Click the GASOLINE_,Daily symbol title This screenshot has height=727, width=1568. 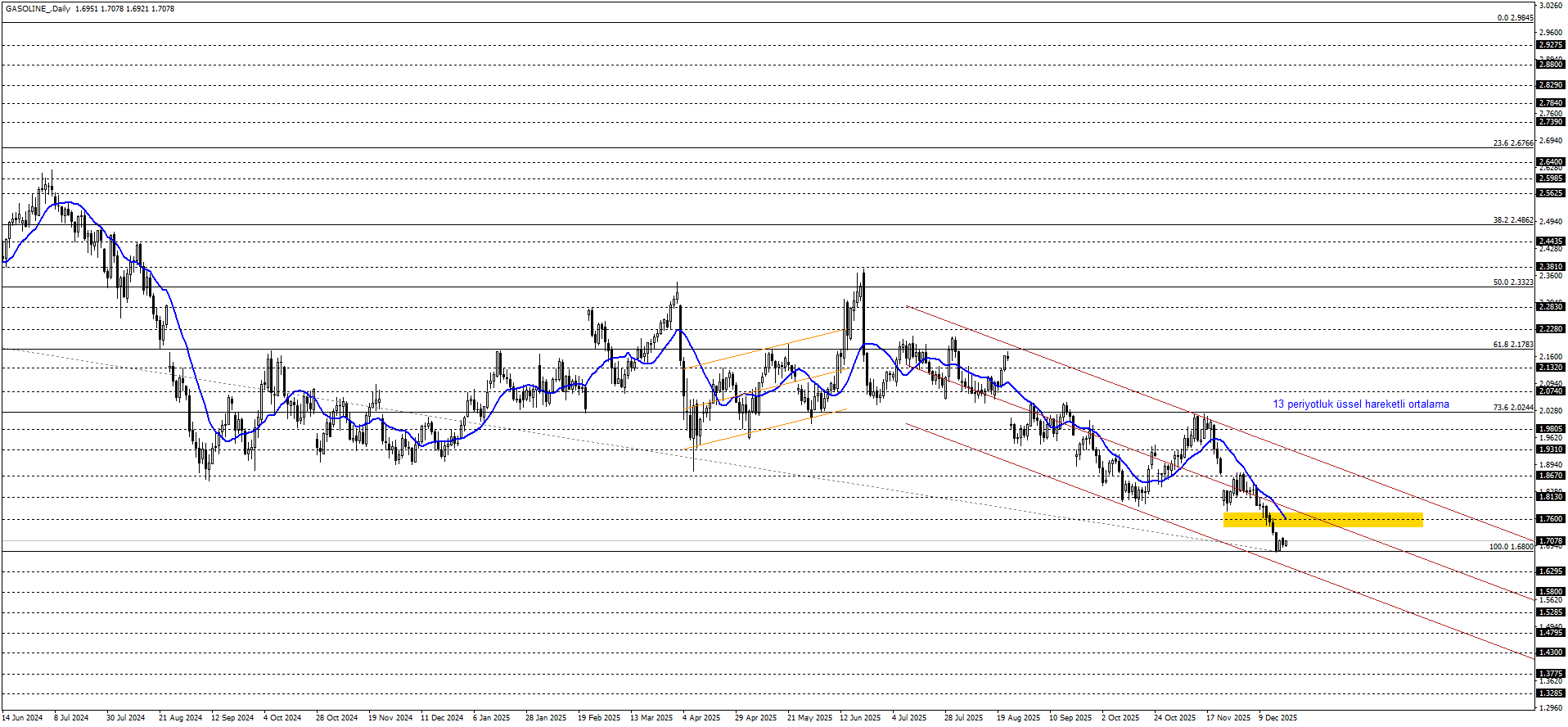[38, 9]
